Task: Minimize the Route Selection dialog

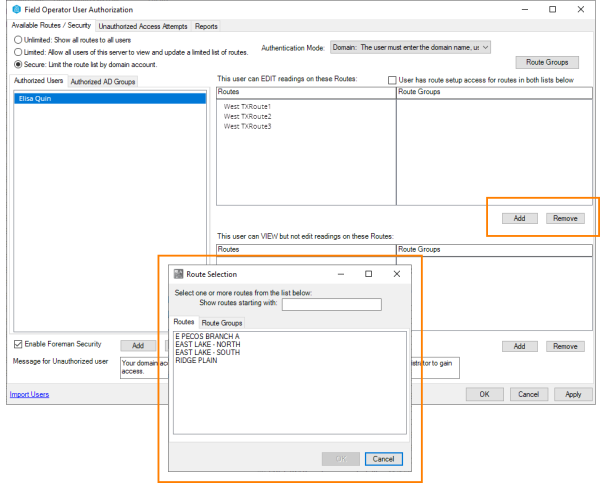Action: click(341, 274)
